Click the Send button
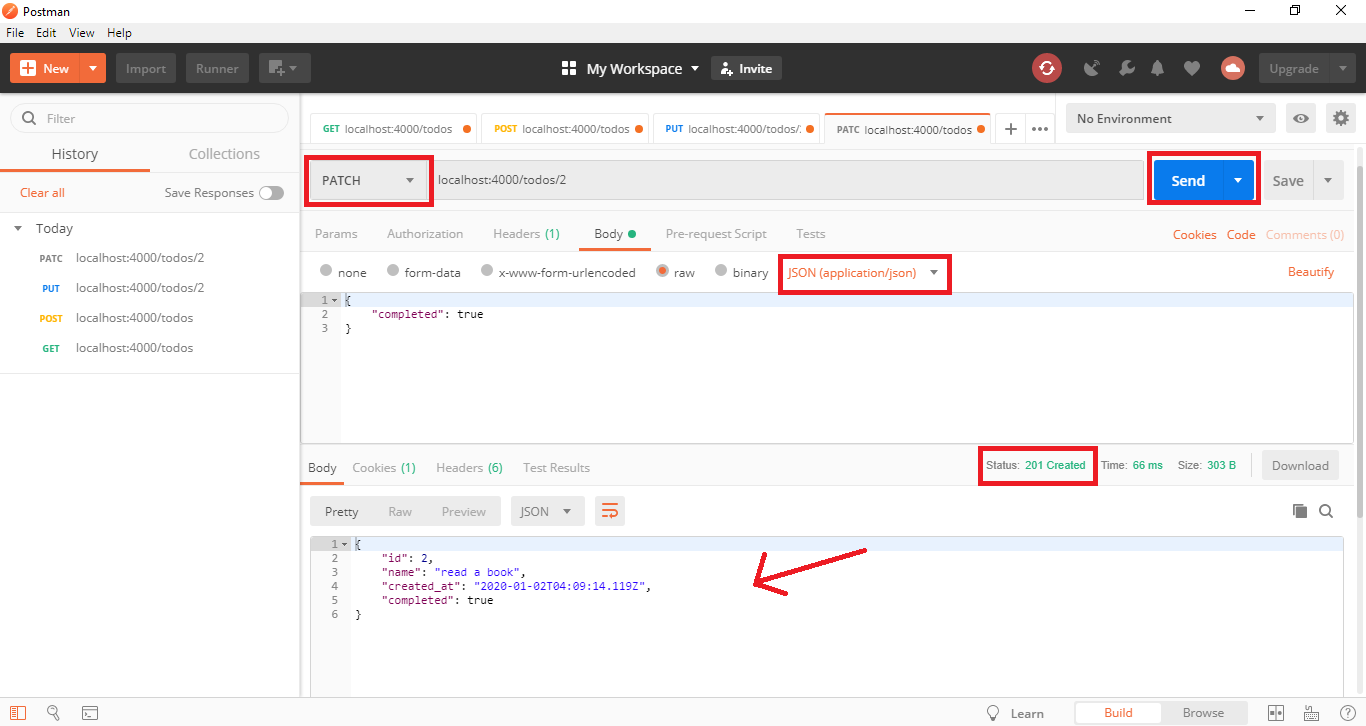 pos(1188,180)
